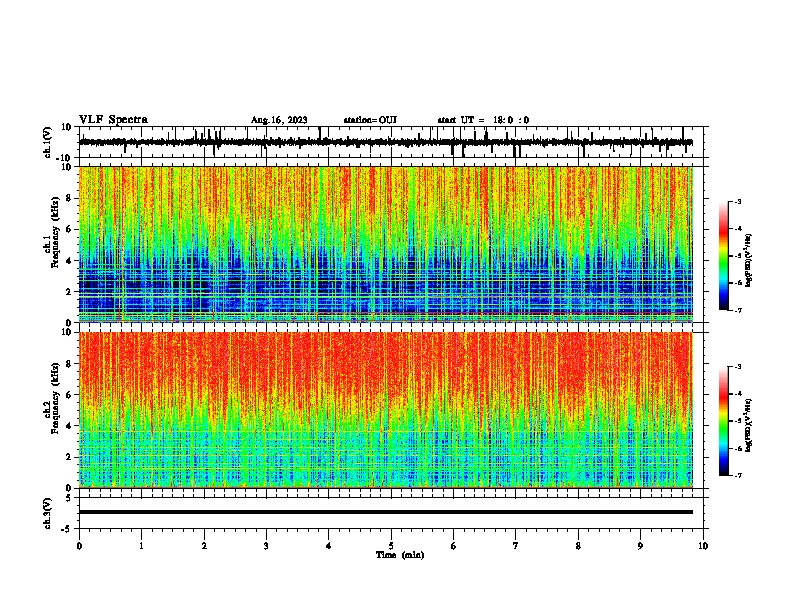
Task: Click the "-5" tick on ch.3(V) axis
Action: click(67, 529)
